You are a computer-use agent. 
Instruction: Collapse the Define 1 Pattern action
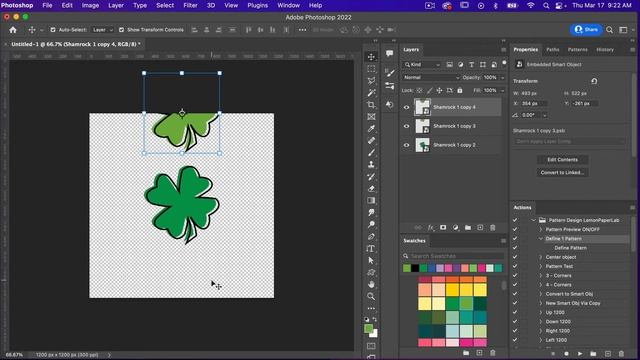pos(541,239)
